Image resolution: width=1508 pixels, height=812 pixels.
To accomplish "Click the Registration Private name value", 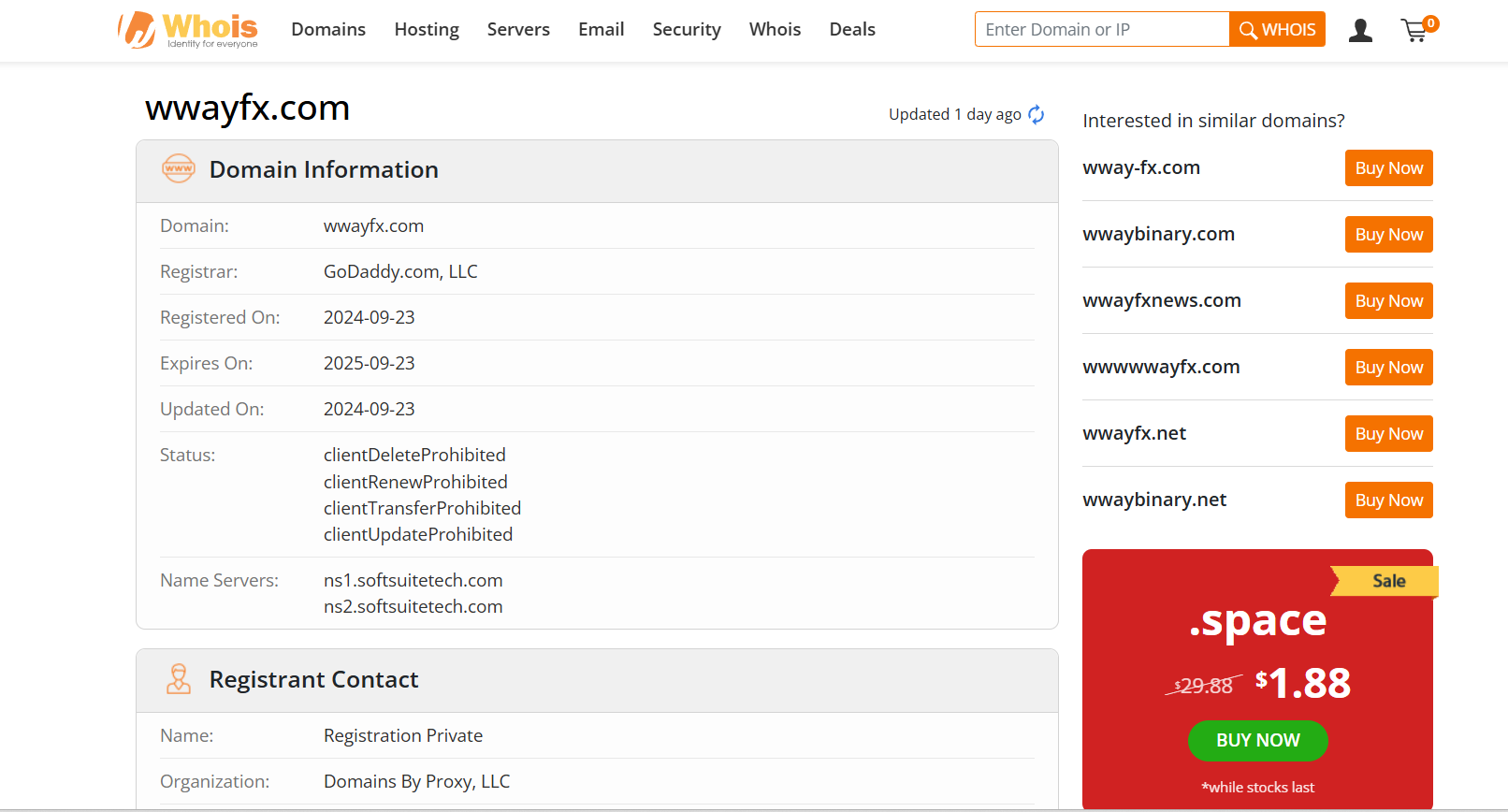I will click(x=403, y=736).
